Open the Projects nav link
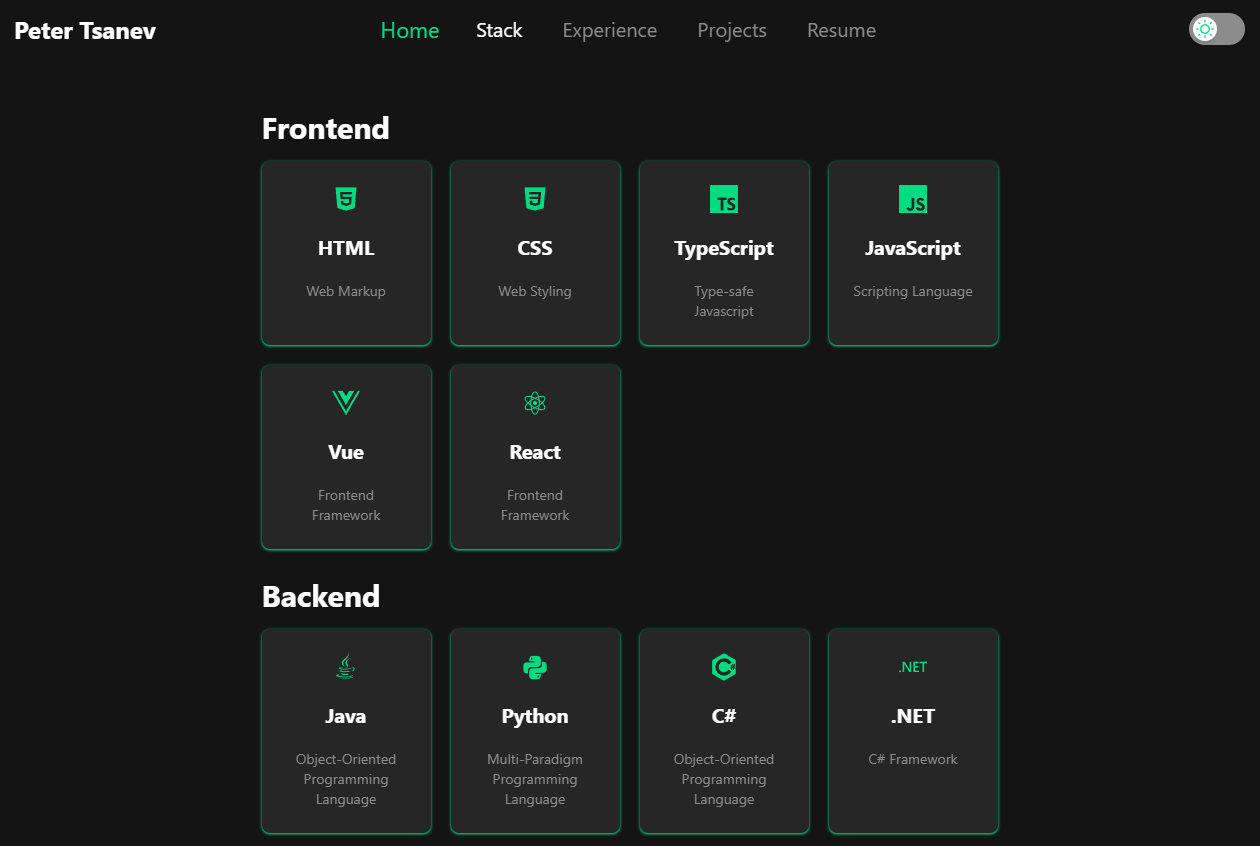The width and height of the screenshot is (1260, 846). pyautogui.click(x=732, y=30)
